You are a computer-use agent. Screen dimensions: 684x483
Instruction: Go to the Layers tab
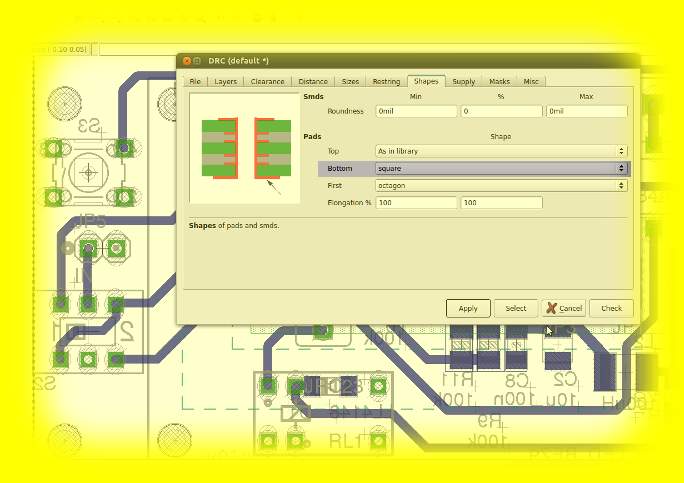[226, 81]
